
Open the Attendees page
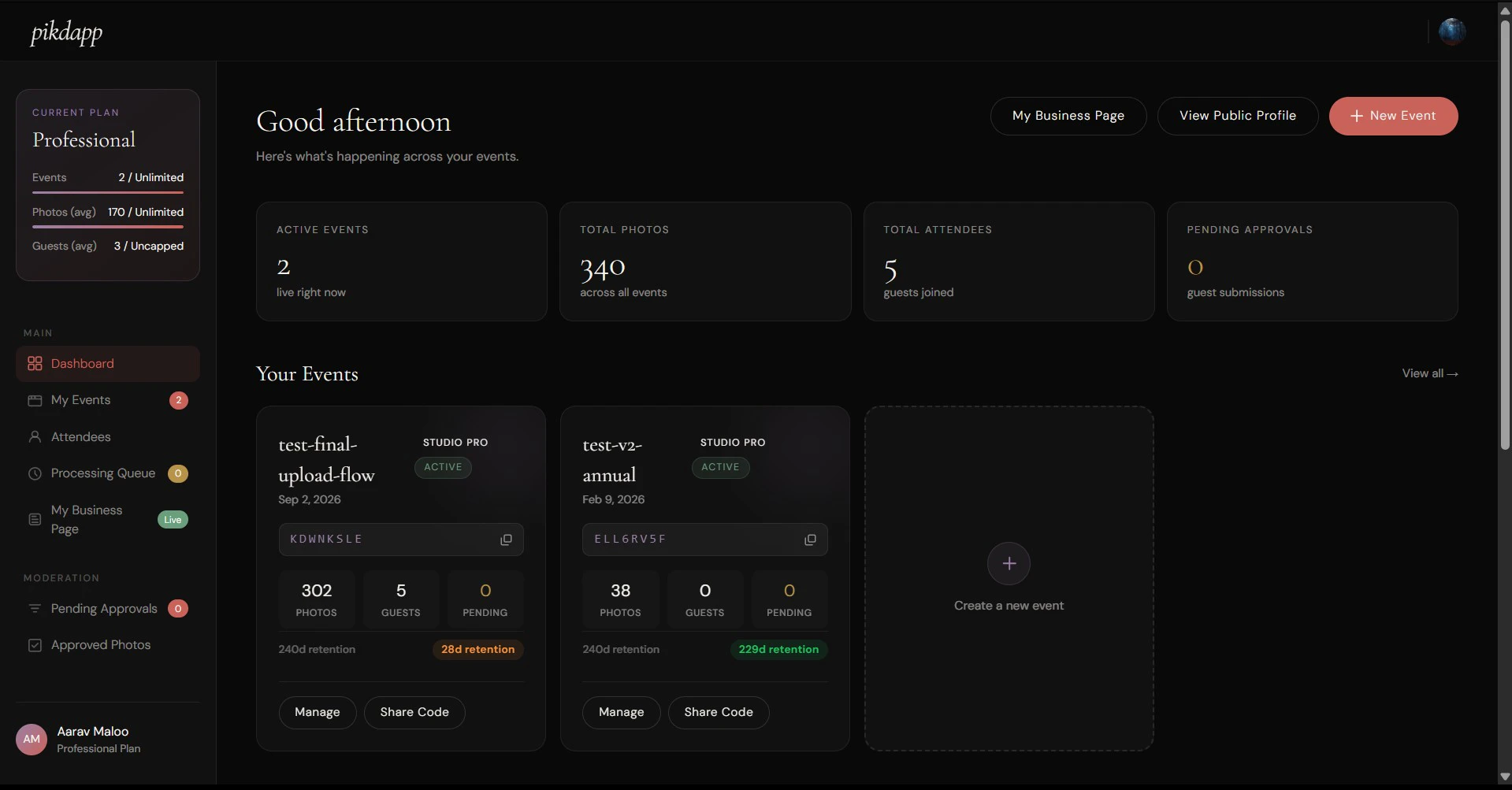[108, 436]
